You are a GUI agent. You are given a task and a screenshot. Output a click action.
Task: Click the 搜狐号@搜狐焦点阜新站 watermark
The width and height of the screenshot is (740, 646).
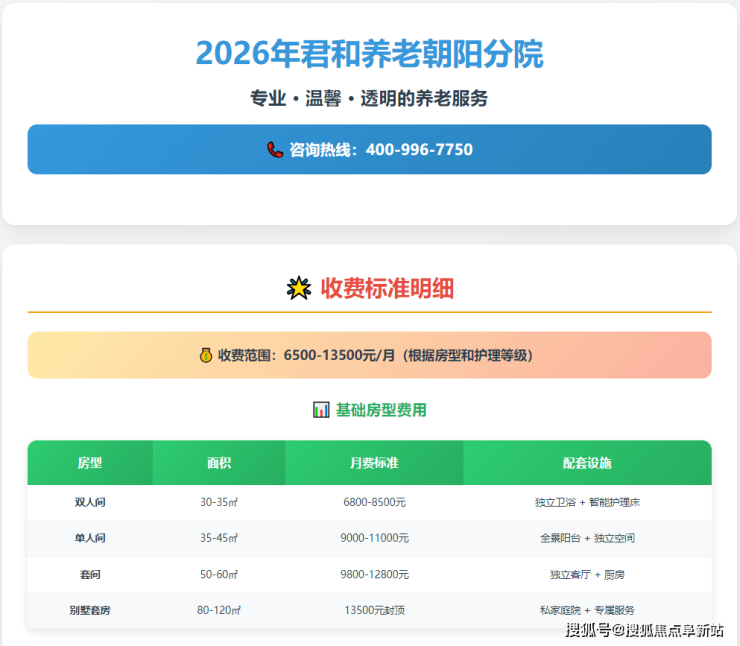coord(645,630)
